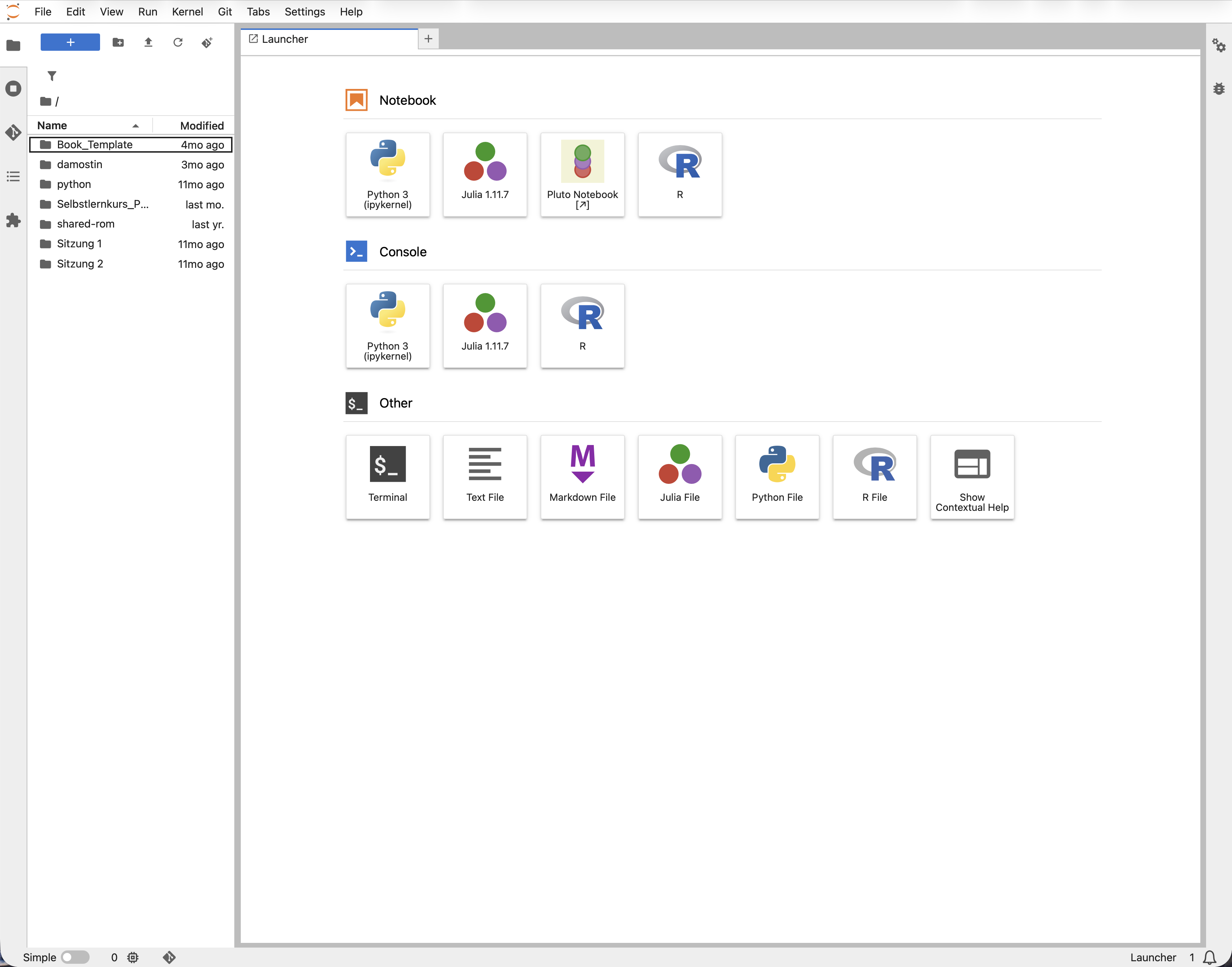Open the Extension Manager sidebar
This screenshot has width=1232, height=967.
[x=14, y=221]
